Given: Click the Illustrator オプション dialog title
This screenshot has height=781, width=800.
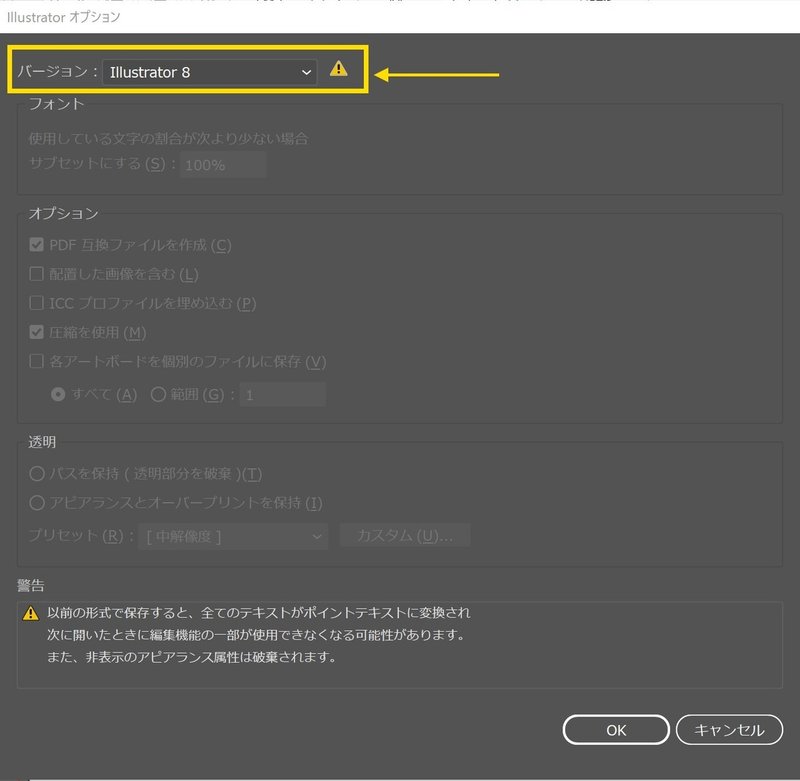Looking at the screenshot, I should (x=64, y=17).
